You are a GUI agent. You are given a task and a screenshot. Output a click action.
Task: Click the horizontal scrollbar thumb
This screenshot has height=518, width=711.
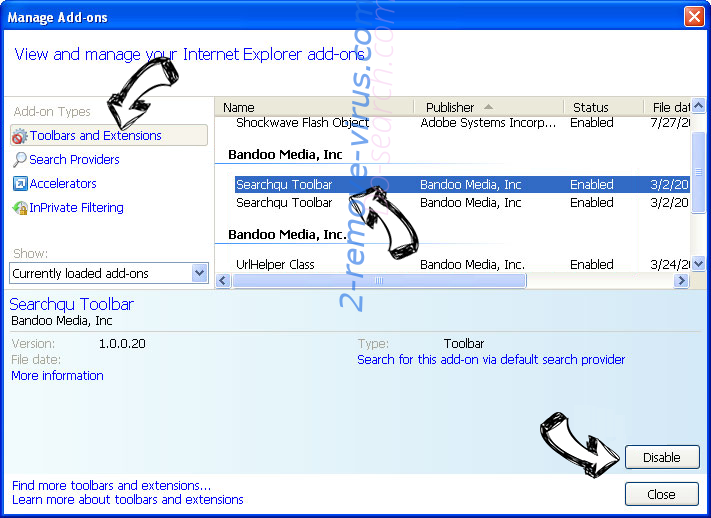379,281
